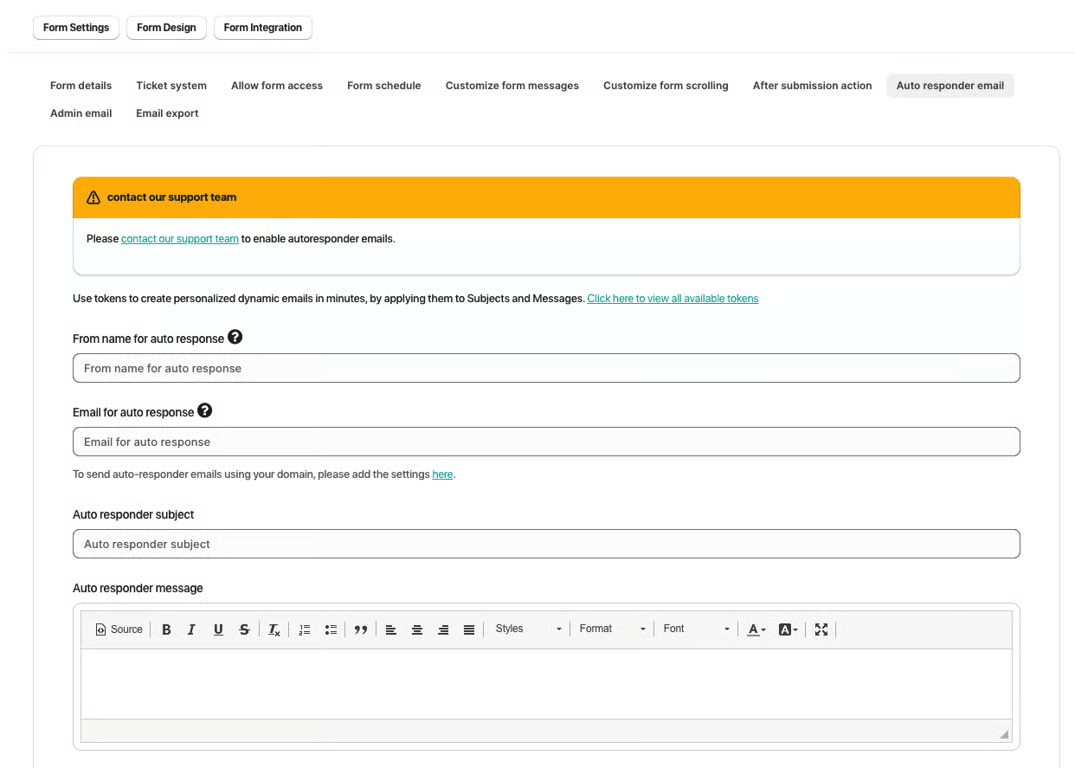Click the 'Auto responder message' label
This screenshot has width=1075, height=768.
coord(138,588)
